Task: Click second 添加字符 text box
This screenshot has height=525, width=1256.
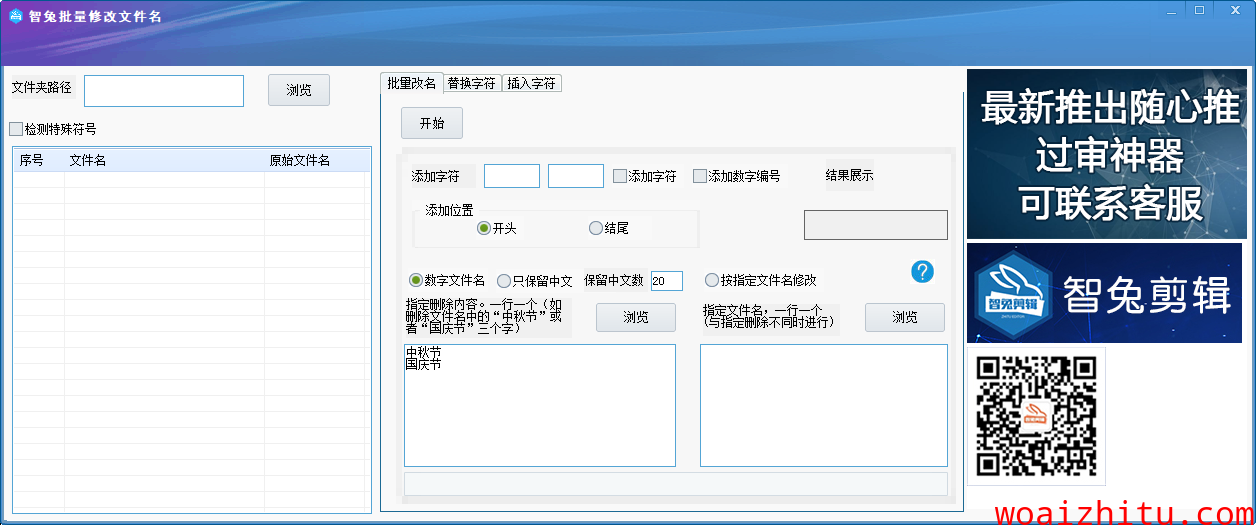Action: coord(576,176)
